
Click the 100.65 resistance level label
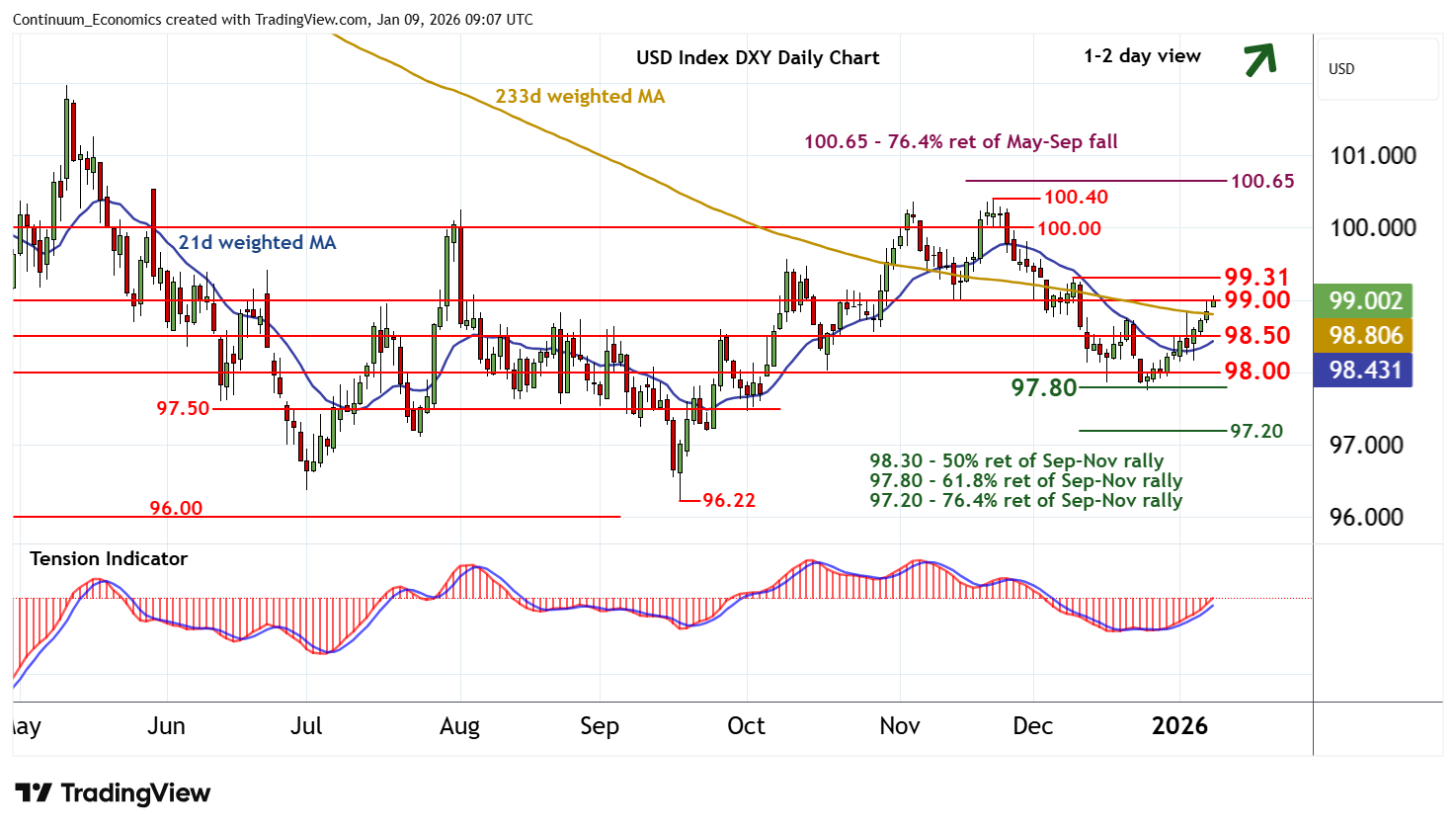click(x=1261, y=181)
